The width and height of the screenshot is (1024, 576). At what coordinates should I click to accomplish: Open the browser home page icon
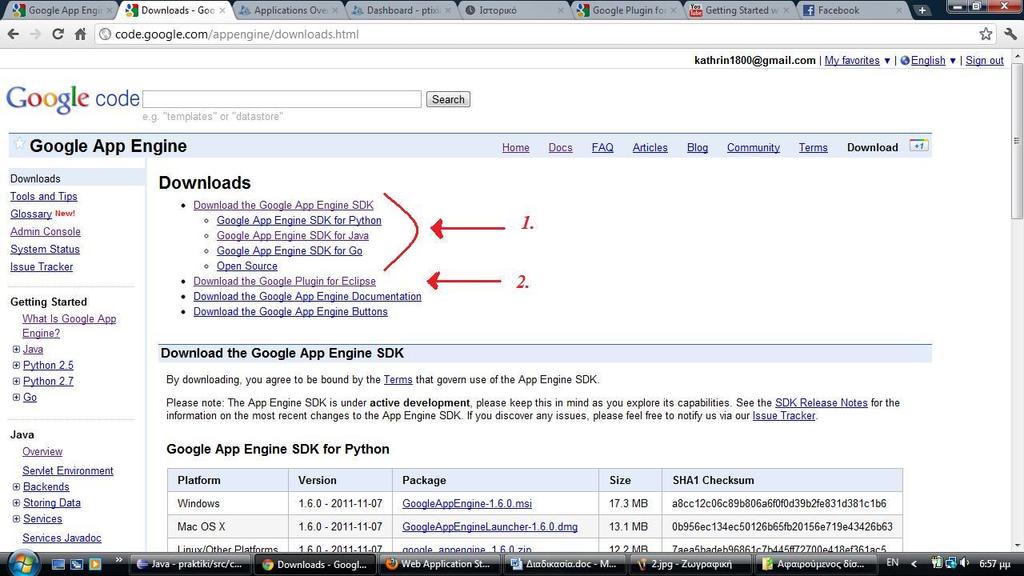click(80, 34)
